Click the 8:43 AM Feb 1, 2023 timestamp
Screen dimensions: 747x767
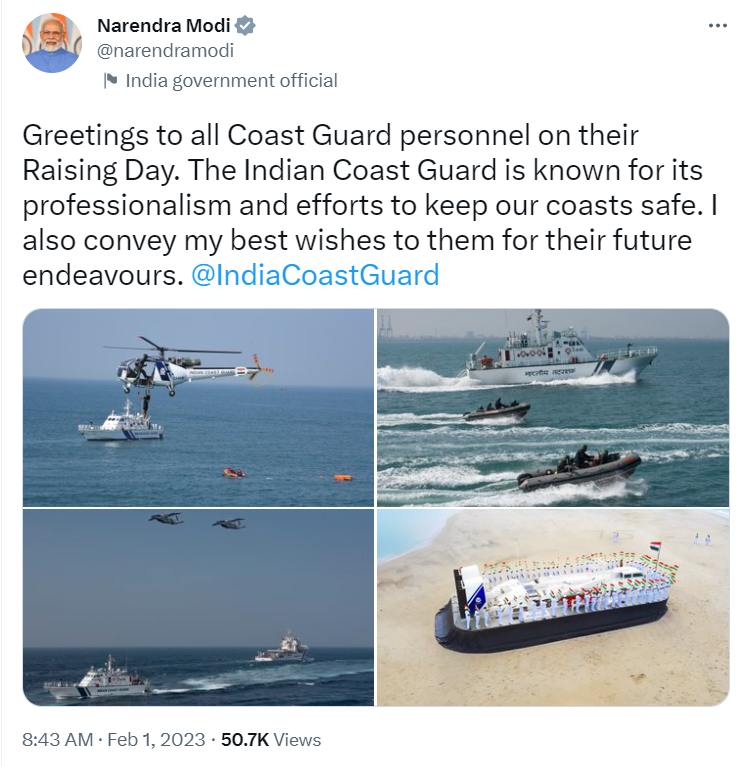[113, 740]
